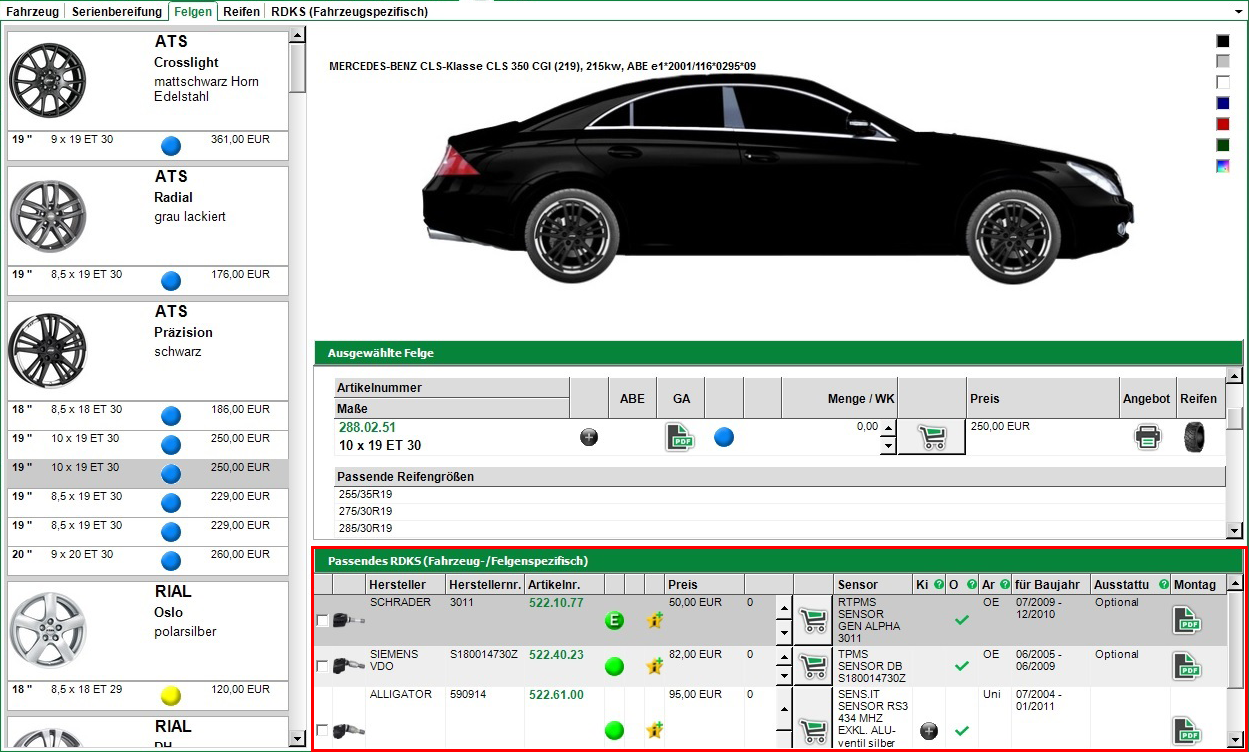Open info star icon for SIEMENS VDO sensor

pyautogui.click(x=655, y=666)
